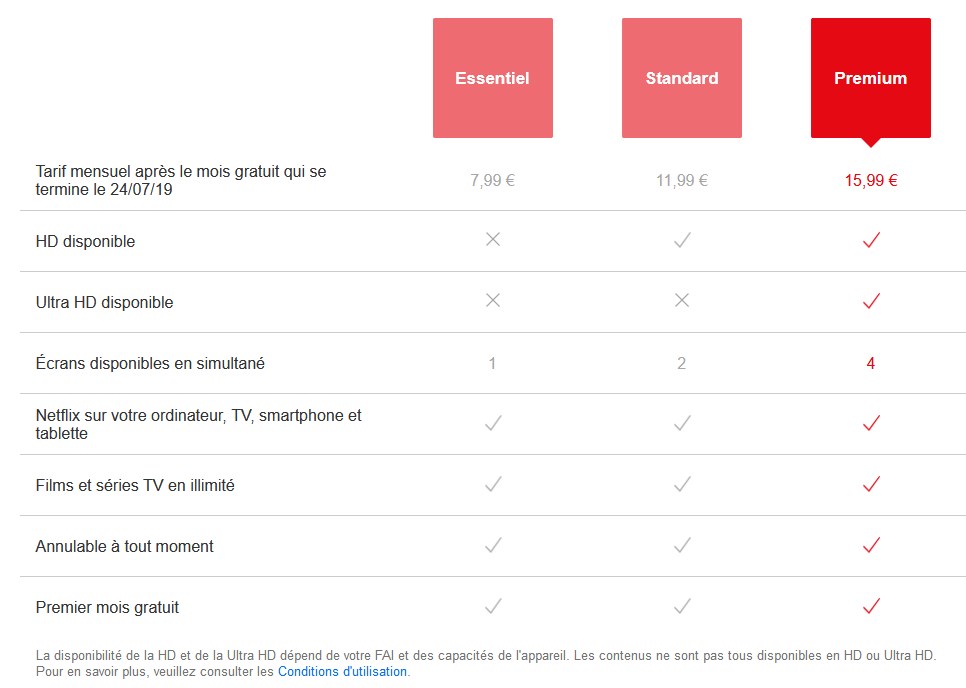Screen dimensions: 966x688
Task: Select the Standard plan box
Action: click(681, 78)
